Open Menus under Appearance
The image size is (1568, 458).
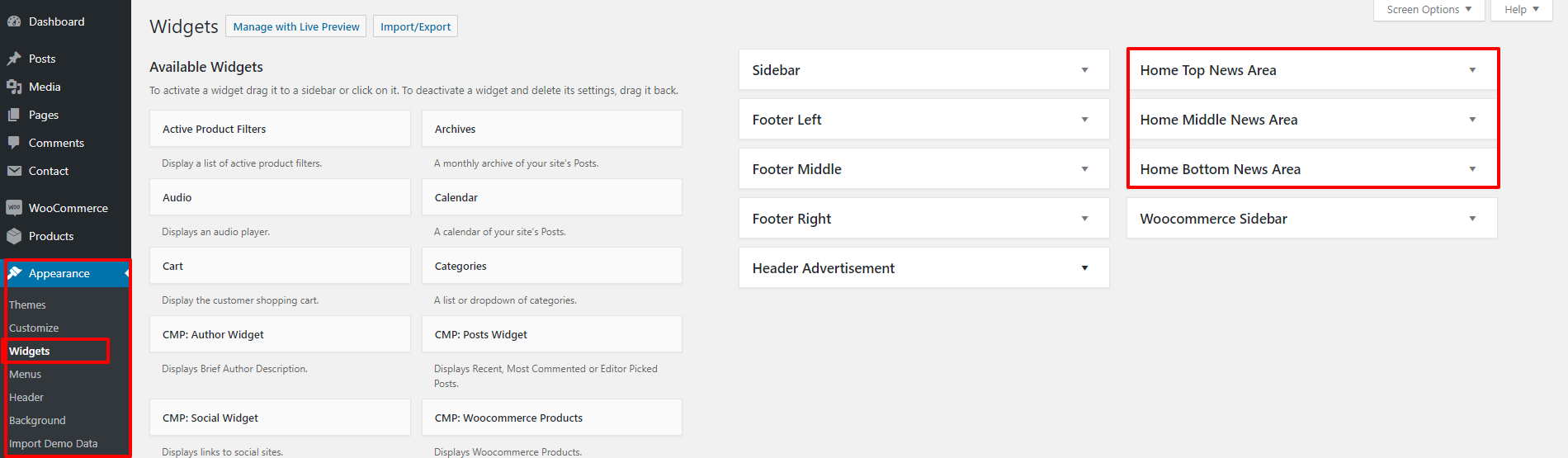click(25, 374)
